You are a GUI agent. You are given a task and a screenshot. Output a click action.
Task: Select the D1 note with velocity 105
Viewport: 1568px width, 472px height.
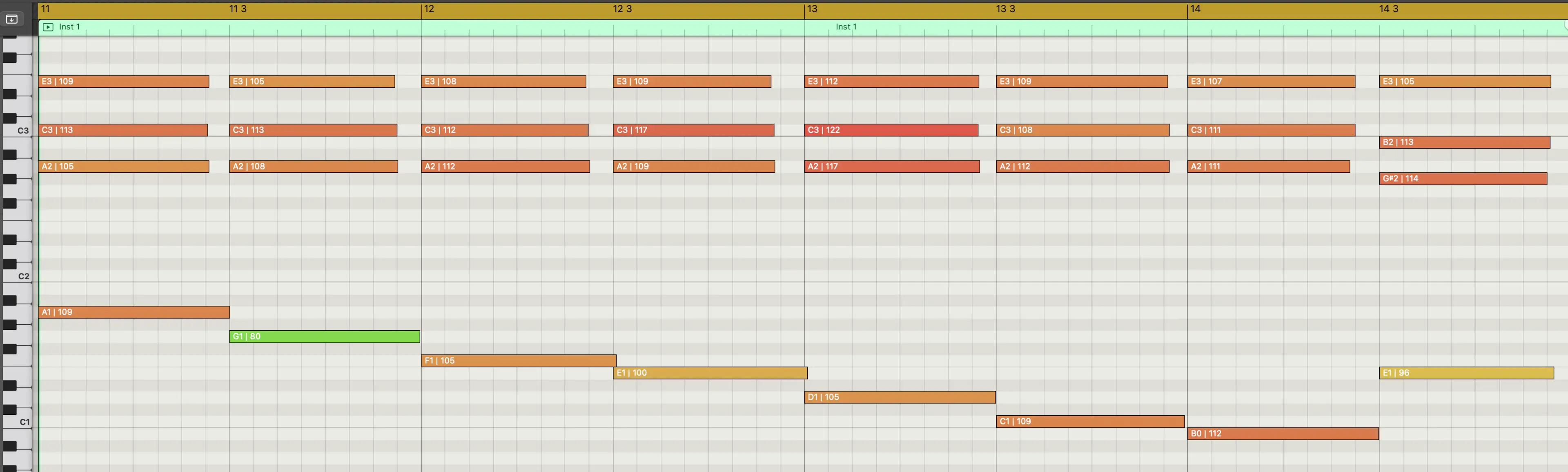pyautogui.click(x=900, y=397)
